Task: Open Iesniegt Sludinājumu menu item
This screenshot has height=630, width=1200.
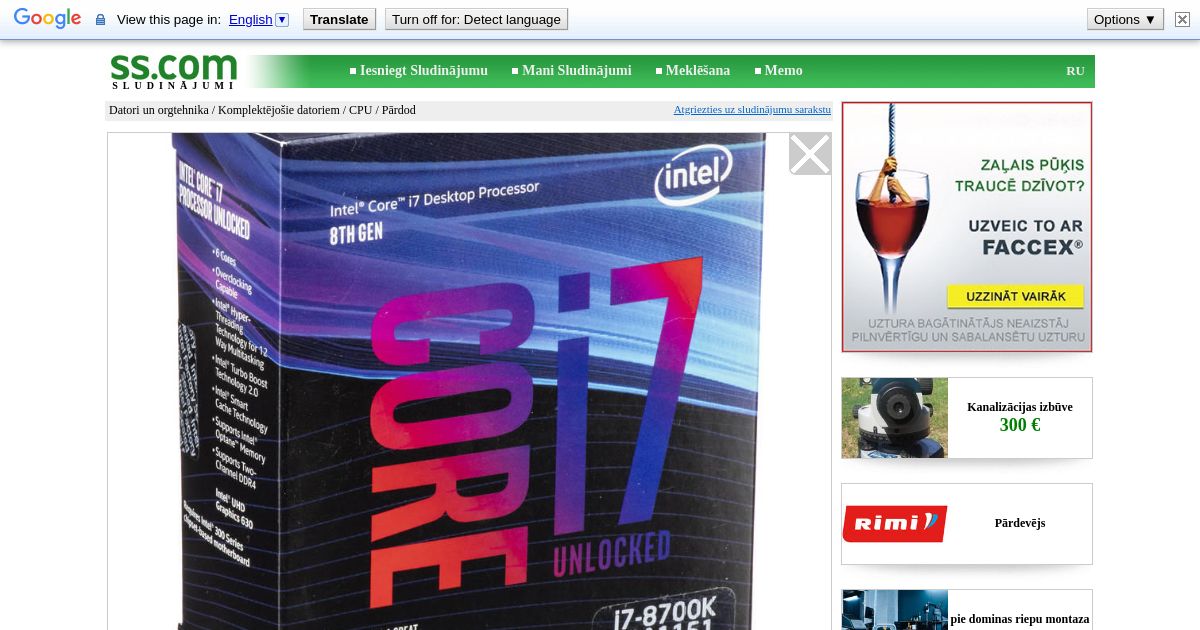Action: [424, 71]
